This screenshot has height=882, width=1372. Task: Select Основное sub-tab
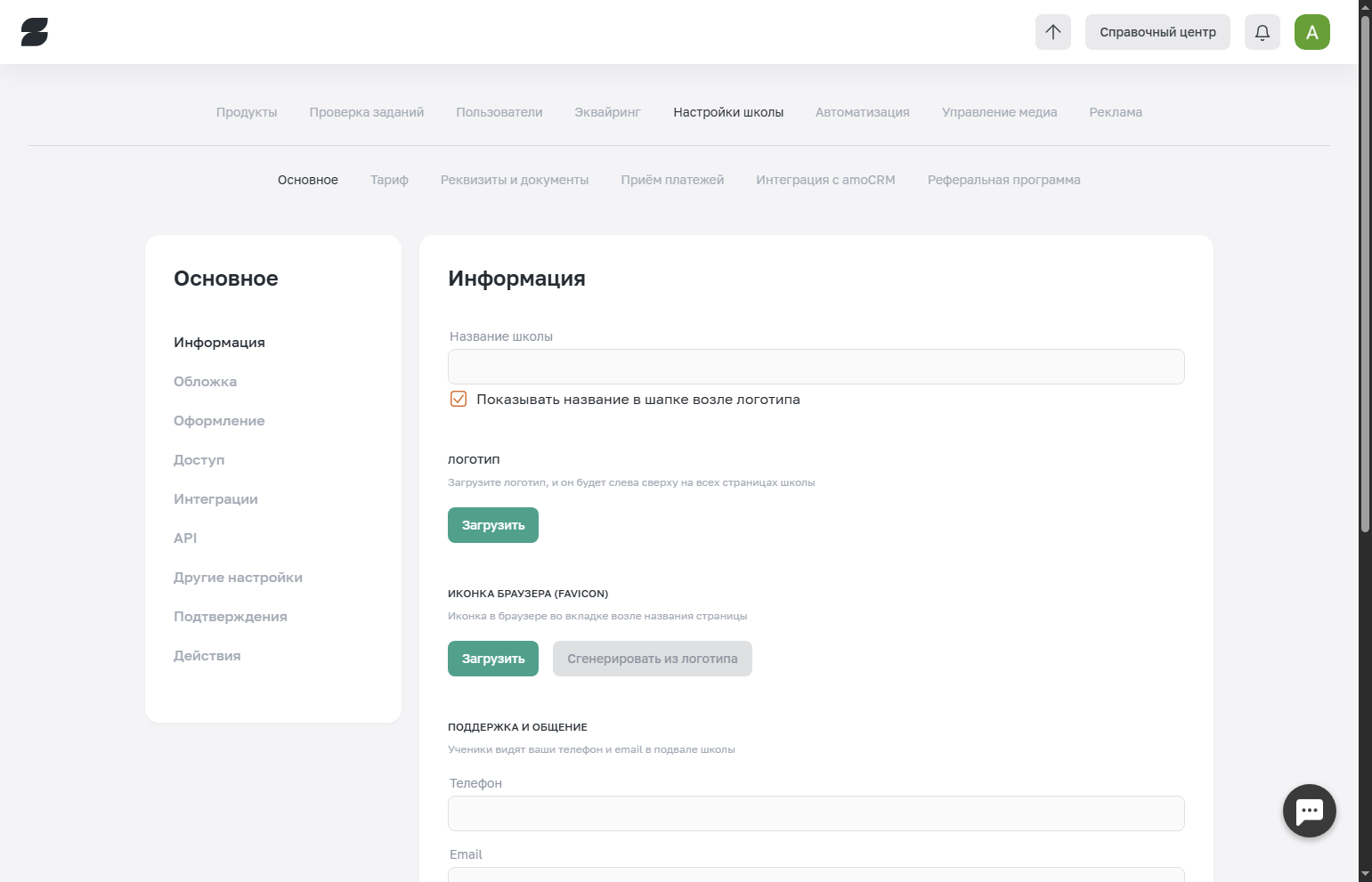(308, 180)
